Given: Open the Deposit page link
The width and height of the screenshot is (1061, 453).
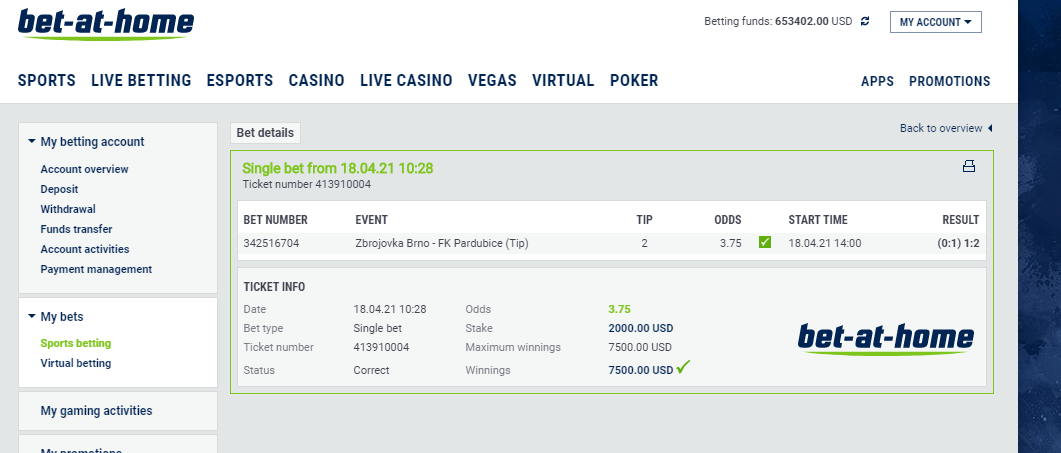Looking at the screenshot, I should click(x=59, y=189).
